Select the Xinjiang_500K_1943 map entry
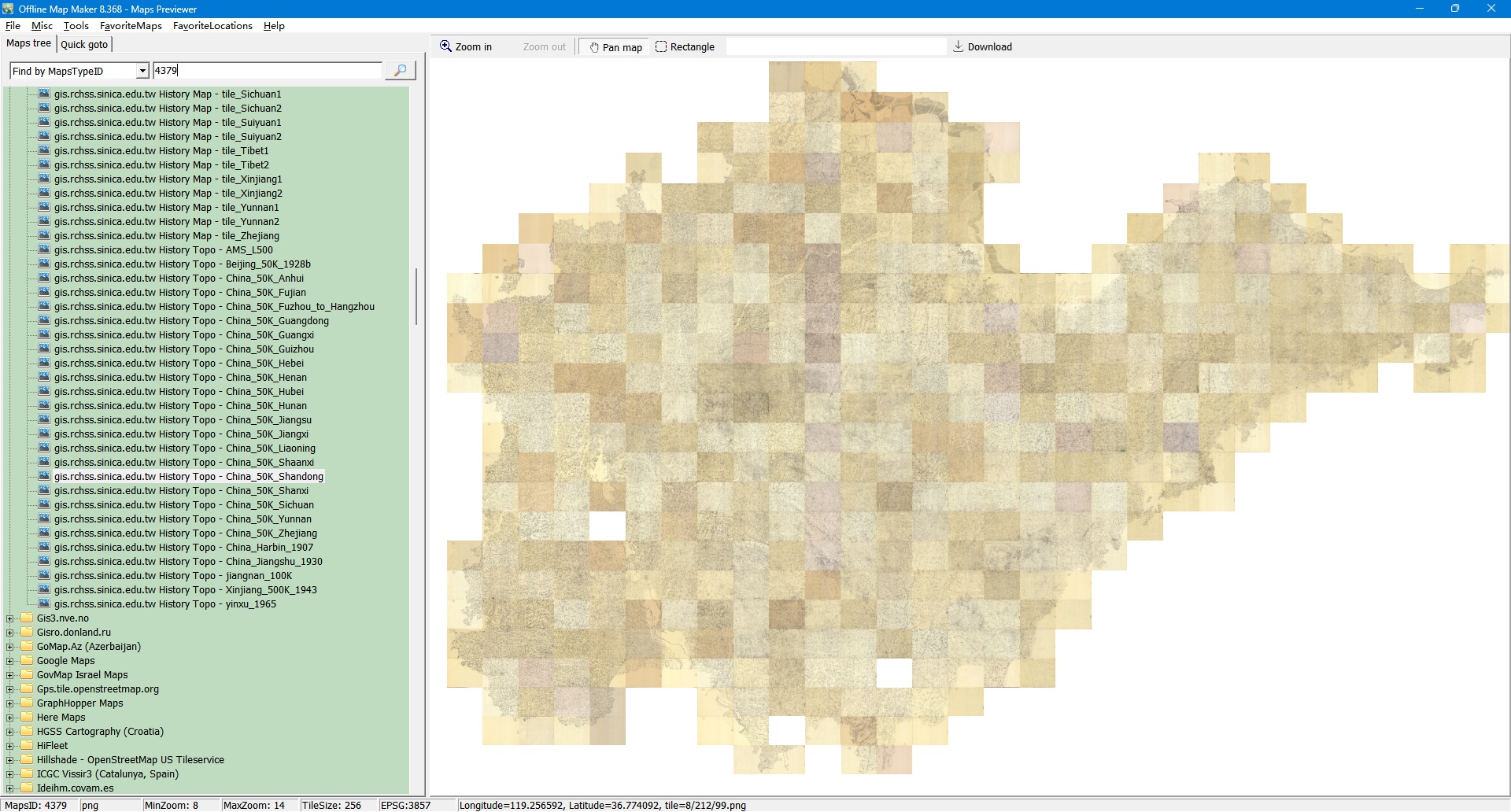 click(x=185, y=590)
